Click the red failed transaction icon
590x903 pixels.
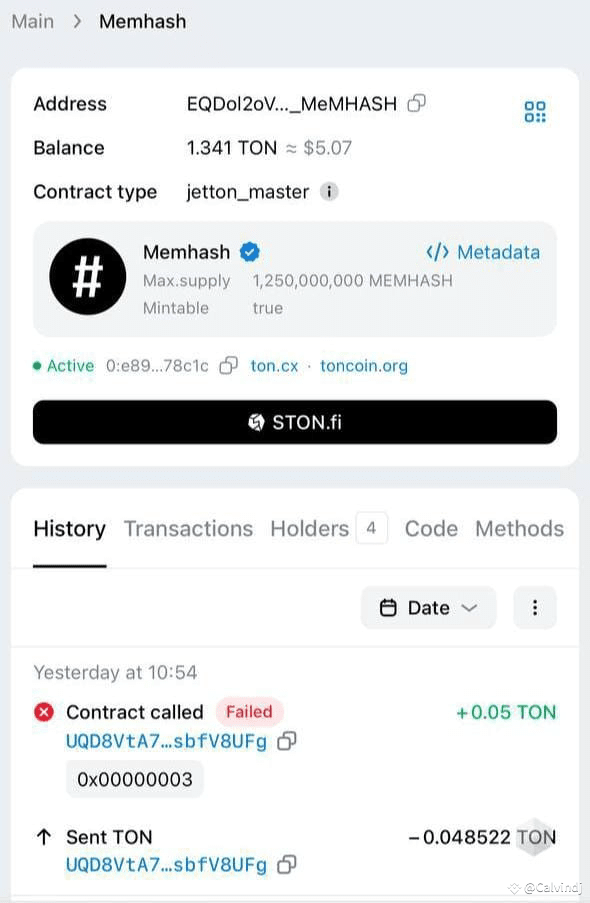(x=42, y=712)
